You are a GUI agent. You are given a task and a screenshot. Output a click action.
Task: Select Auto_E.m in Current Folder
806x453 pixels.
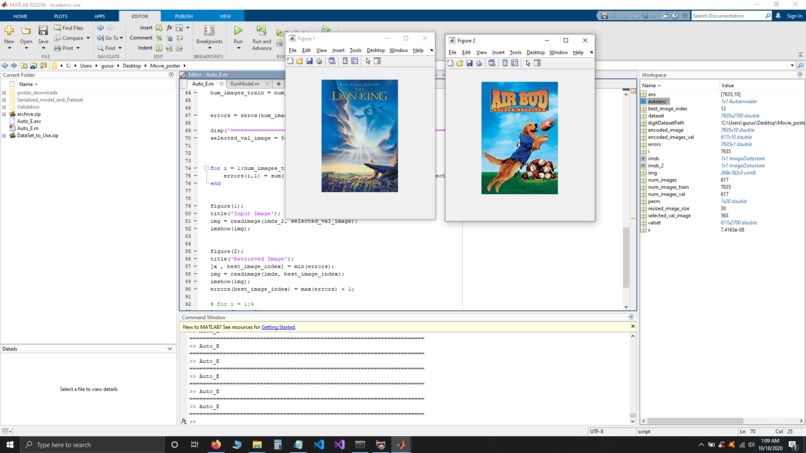(x=28, y=129)
